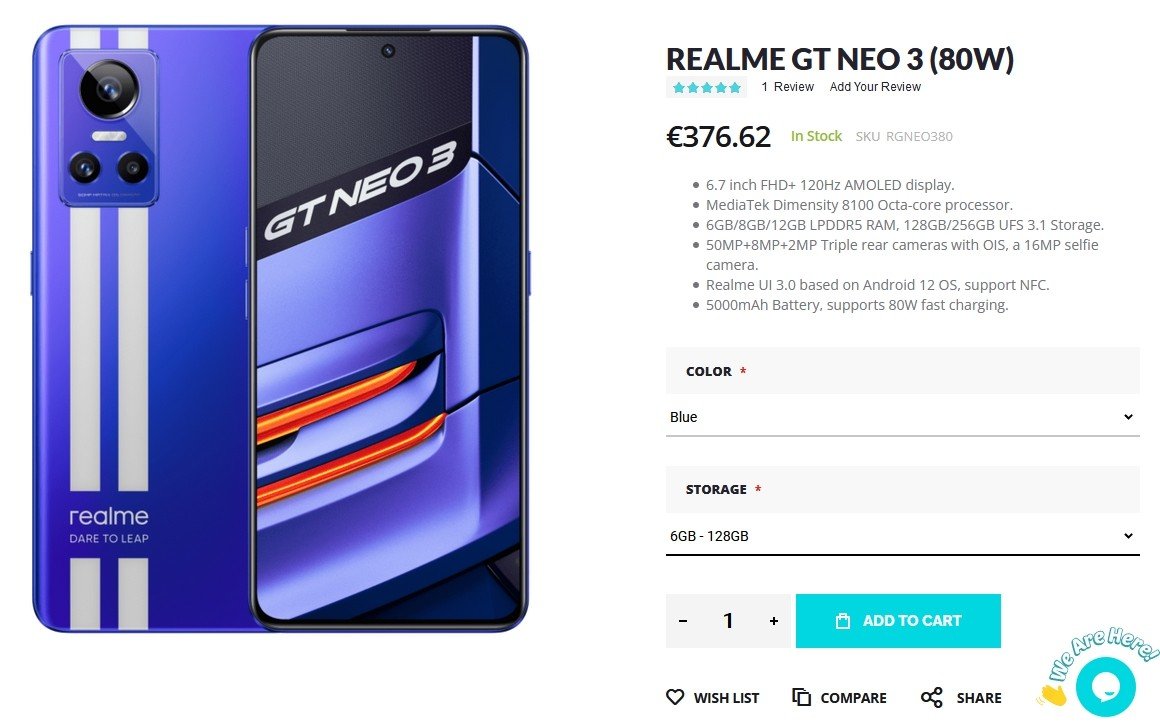Click the five-star rating icons
Viewport: 1160px width, 725px height.
click(707, 87)
